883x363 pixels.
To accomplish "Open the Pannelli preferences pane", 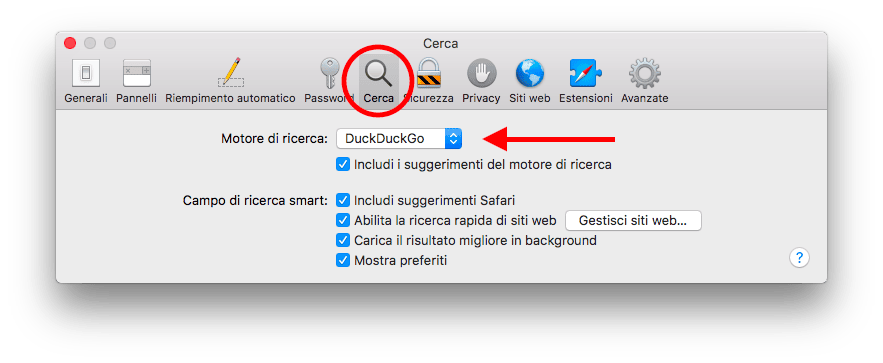I will pyautogui.click(x=136, y=82).
